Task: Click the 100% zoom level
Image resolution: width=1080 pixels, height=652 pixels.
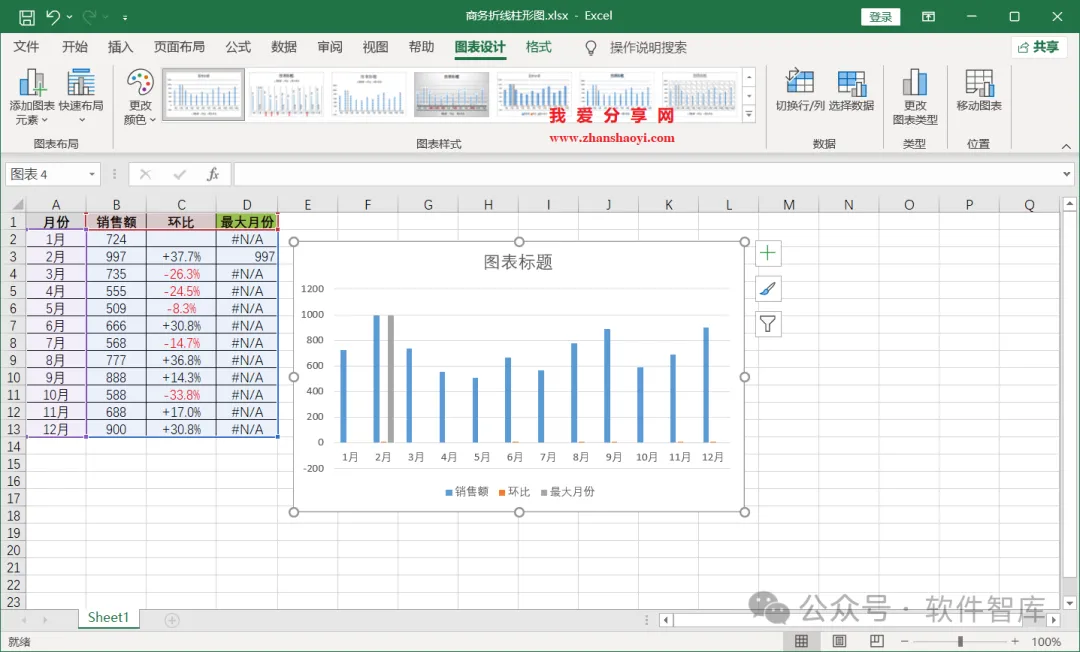Action: (x=1046, y=642)
